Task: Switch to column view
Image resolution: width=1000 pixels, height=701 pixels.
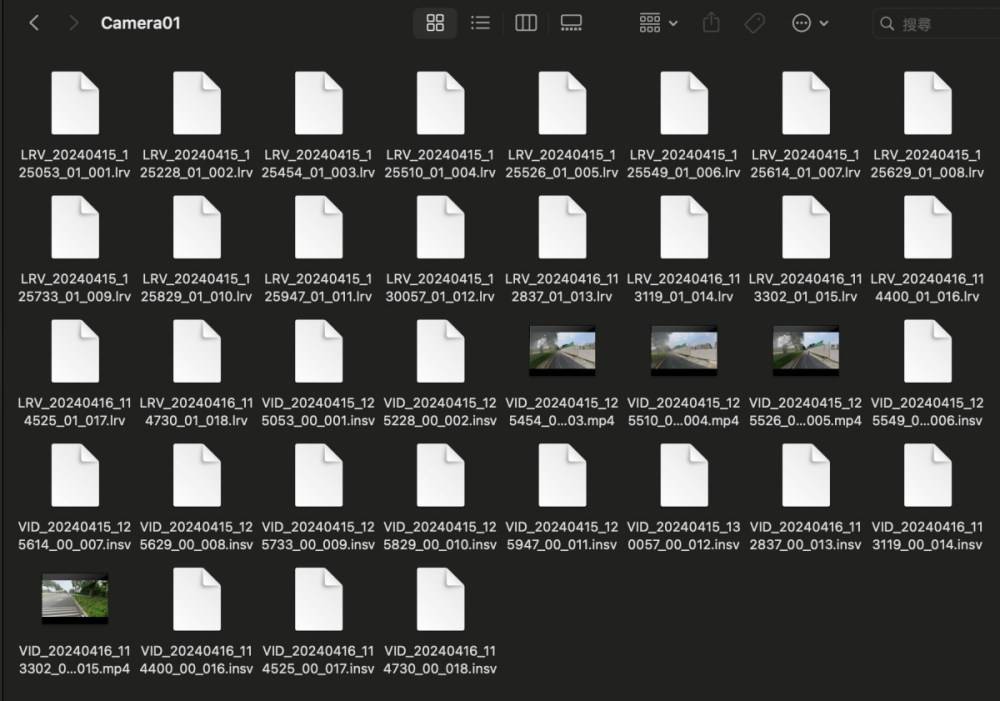Action: (x=526, y=24)
